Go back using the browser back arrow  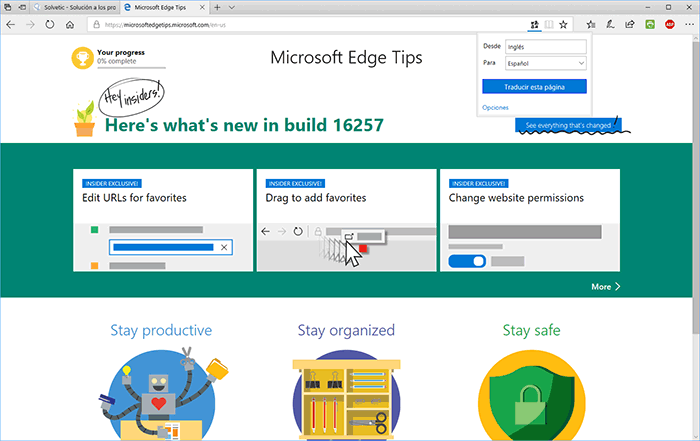pos(11,25)
